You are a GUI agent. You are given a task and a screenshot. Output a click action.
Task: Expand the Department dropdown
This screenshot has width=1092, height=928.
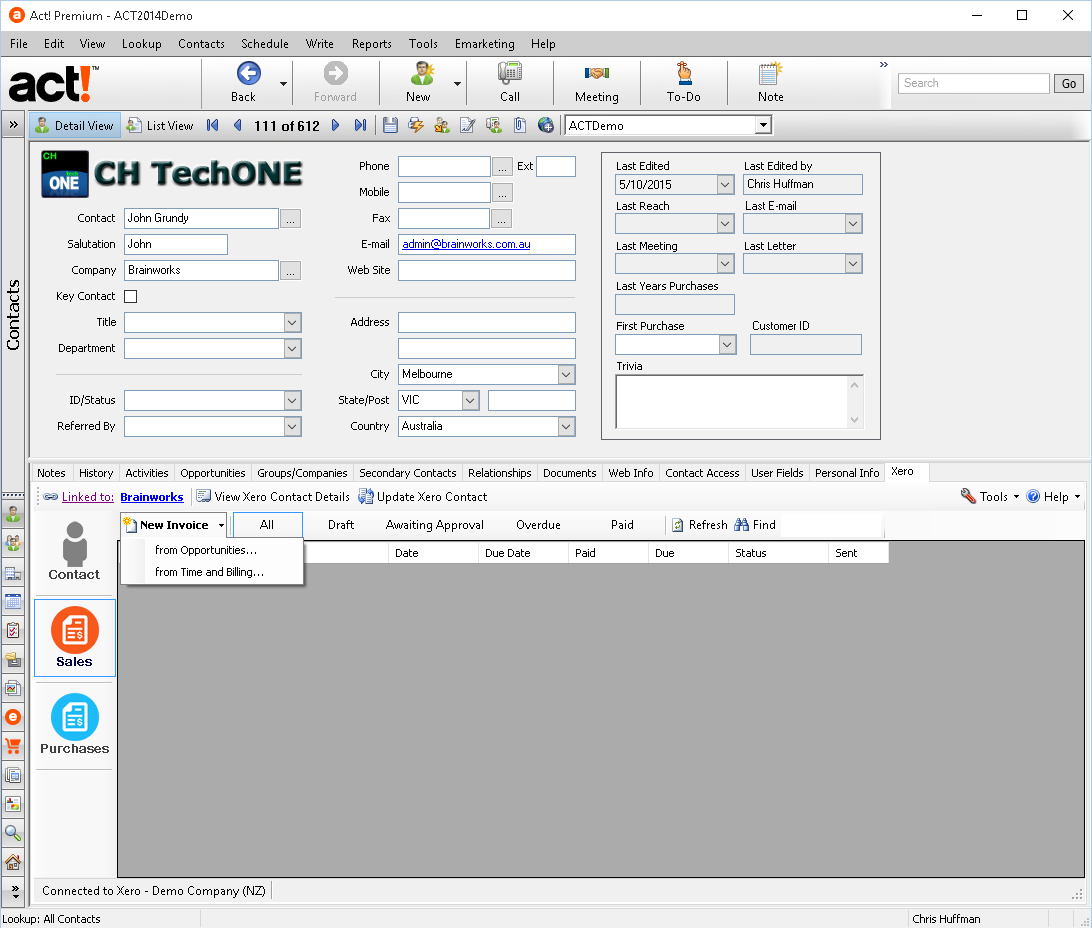pyautogui.click(x=292, y=349)
